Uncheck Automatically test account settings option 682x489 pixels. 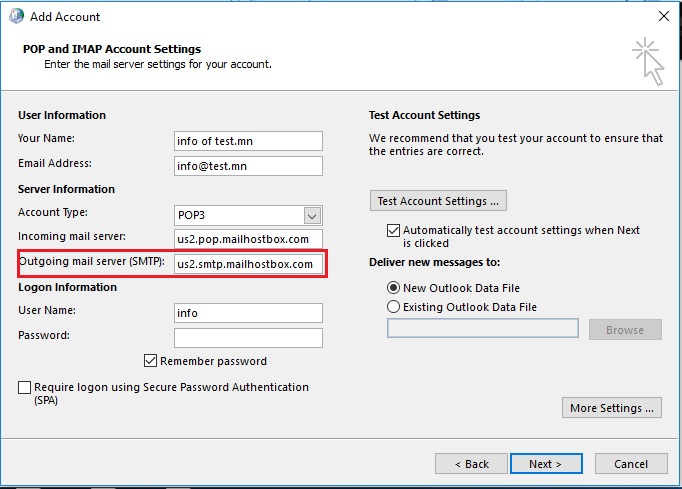pos(393,230)
